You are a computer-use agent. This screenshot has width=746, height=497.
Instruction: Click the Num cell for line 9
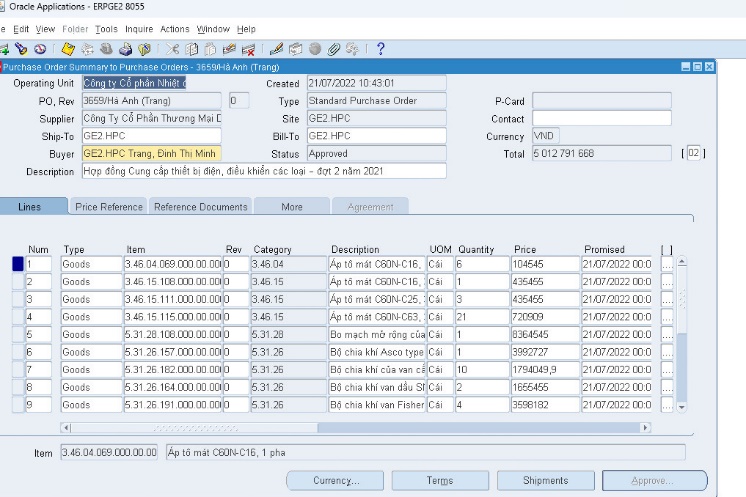point(38,405)
